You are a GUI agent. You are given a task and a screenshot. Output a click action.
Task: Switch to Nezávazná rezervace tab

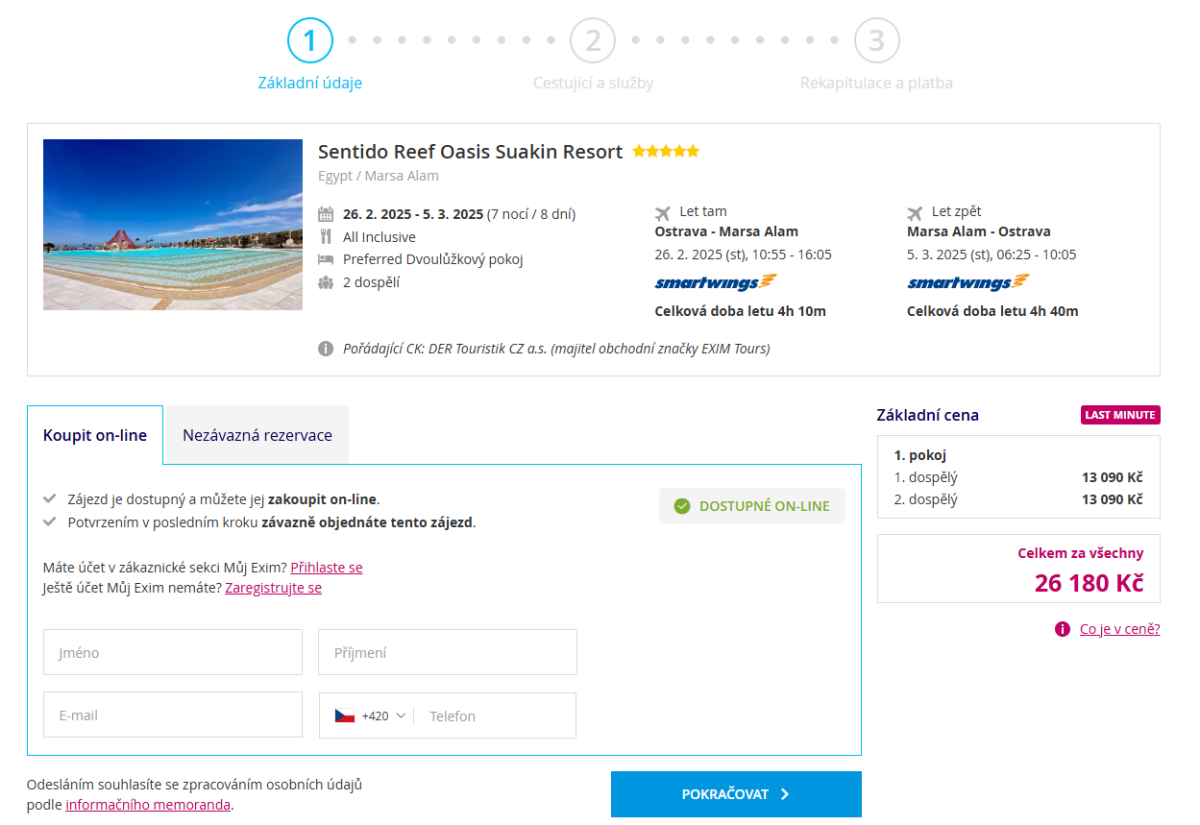click(257, 435)
